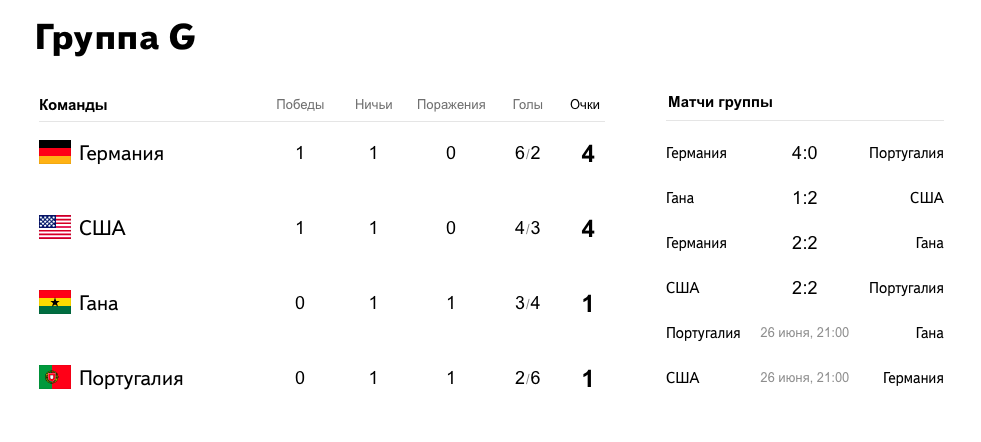The width and height of the screenshot is (981, 442).
Task: Open the 4:0 Германия–Португалия match score
Action: point(804,153)
